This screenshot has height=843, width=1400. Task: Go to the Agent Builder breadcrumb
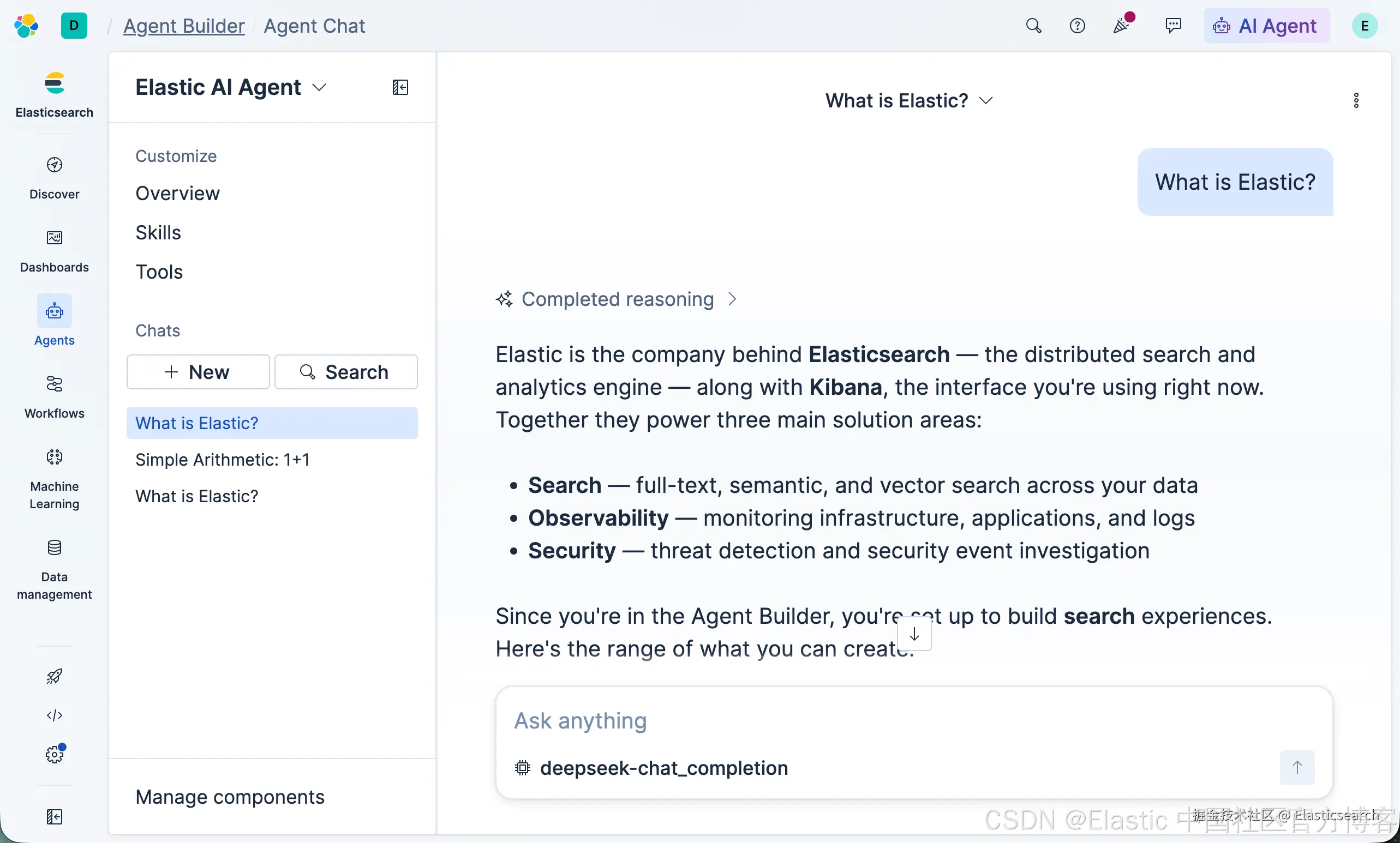click(184, 26)
